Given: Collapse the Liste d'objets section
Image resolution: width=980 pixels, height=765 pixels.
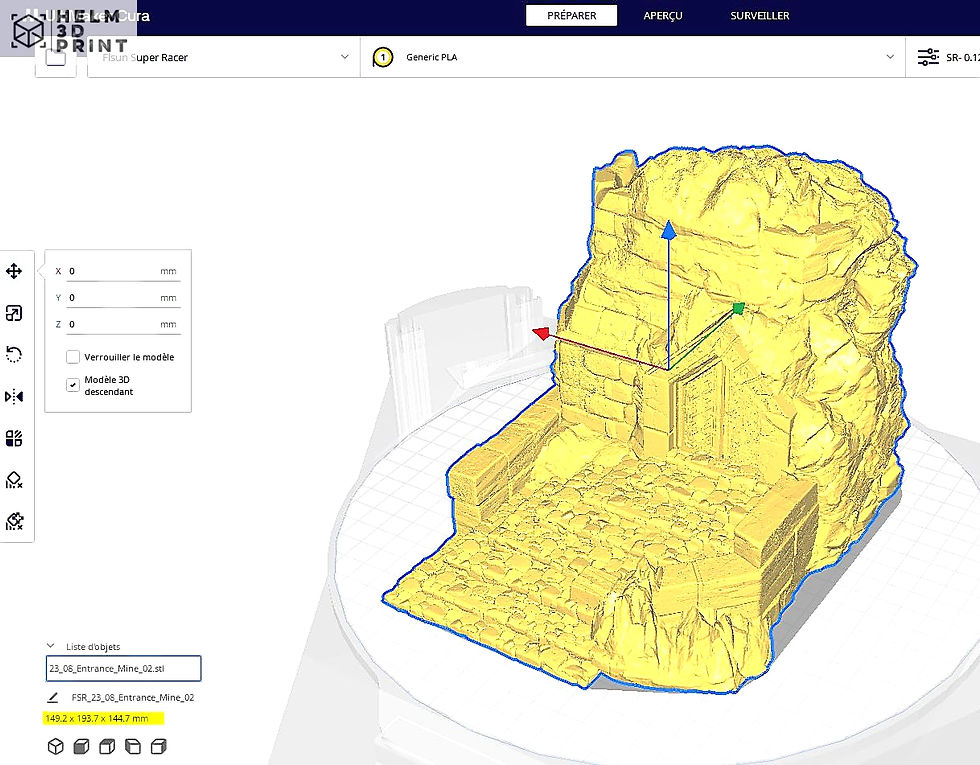Looking at the screenshot, I should click(x=51, y=646).
